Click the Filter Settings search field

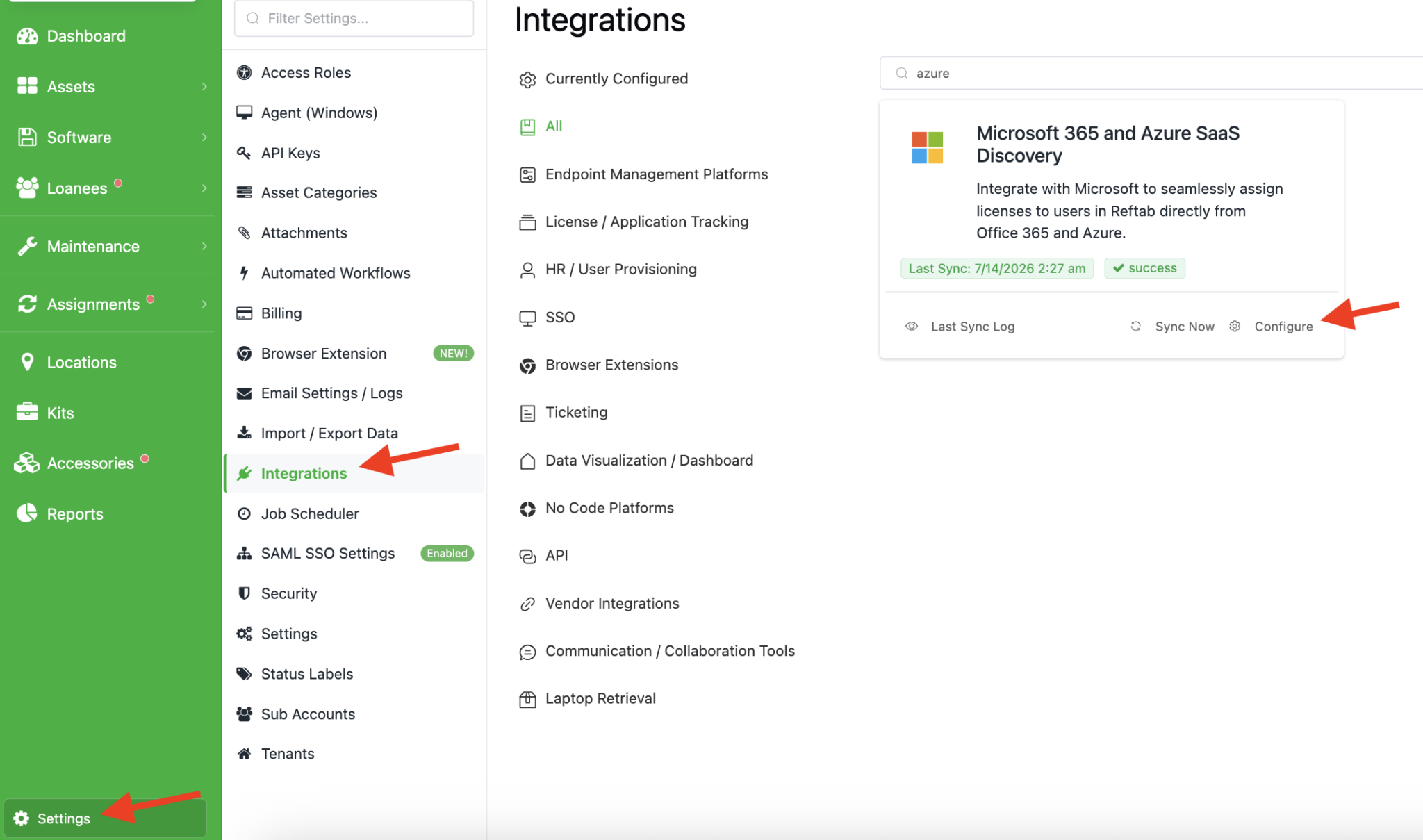click(354, 18)
